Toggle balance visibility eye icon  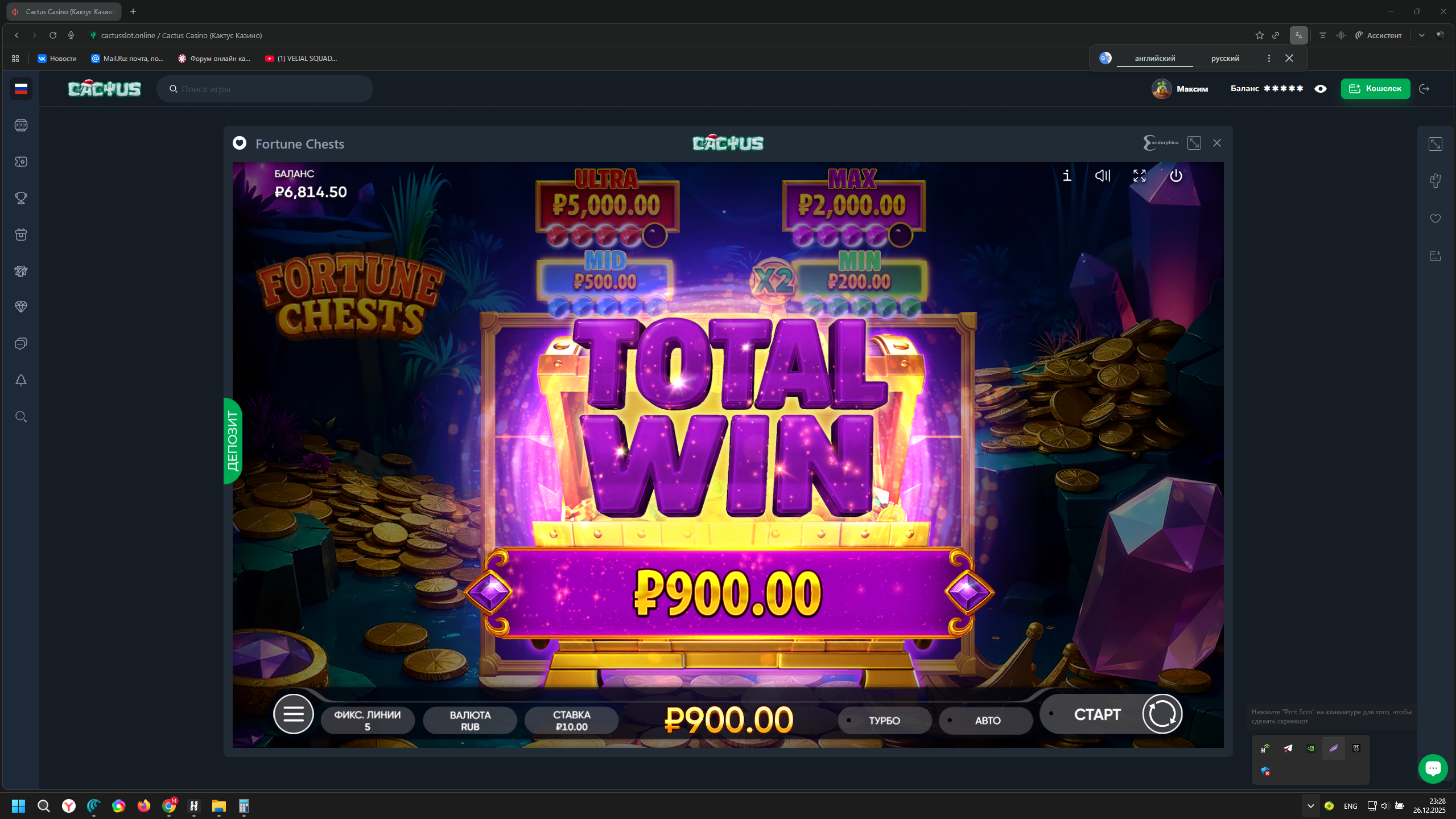[x=1321, y=89]
